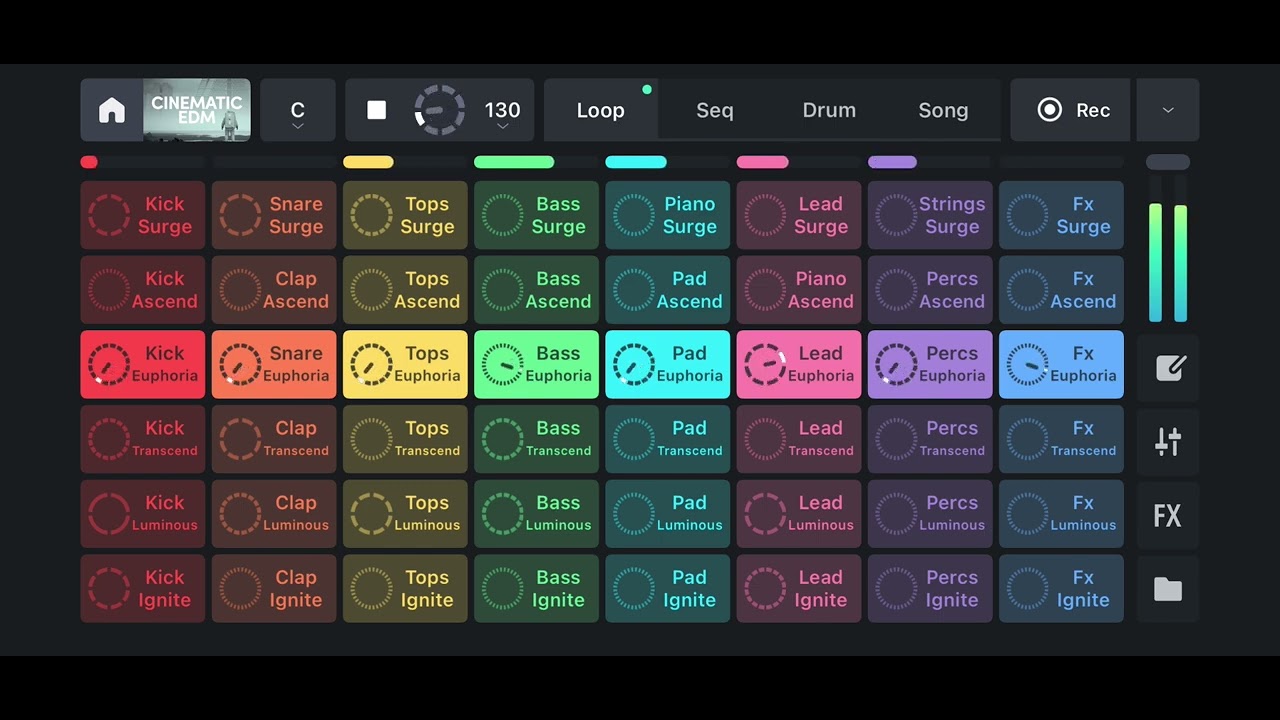
Task: Tap the tempo metronome dial
Action: pos(440,110)
